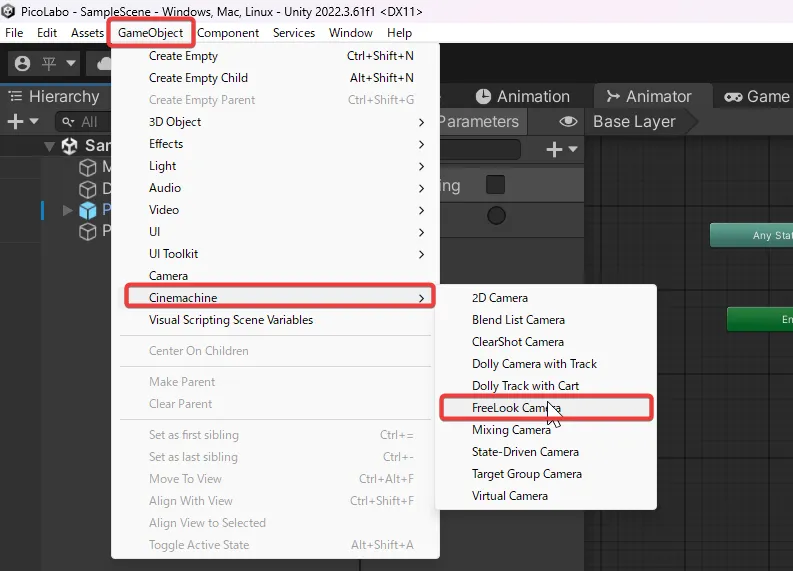Open the Window menu

point(350,33)
